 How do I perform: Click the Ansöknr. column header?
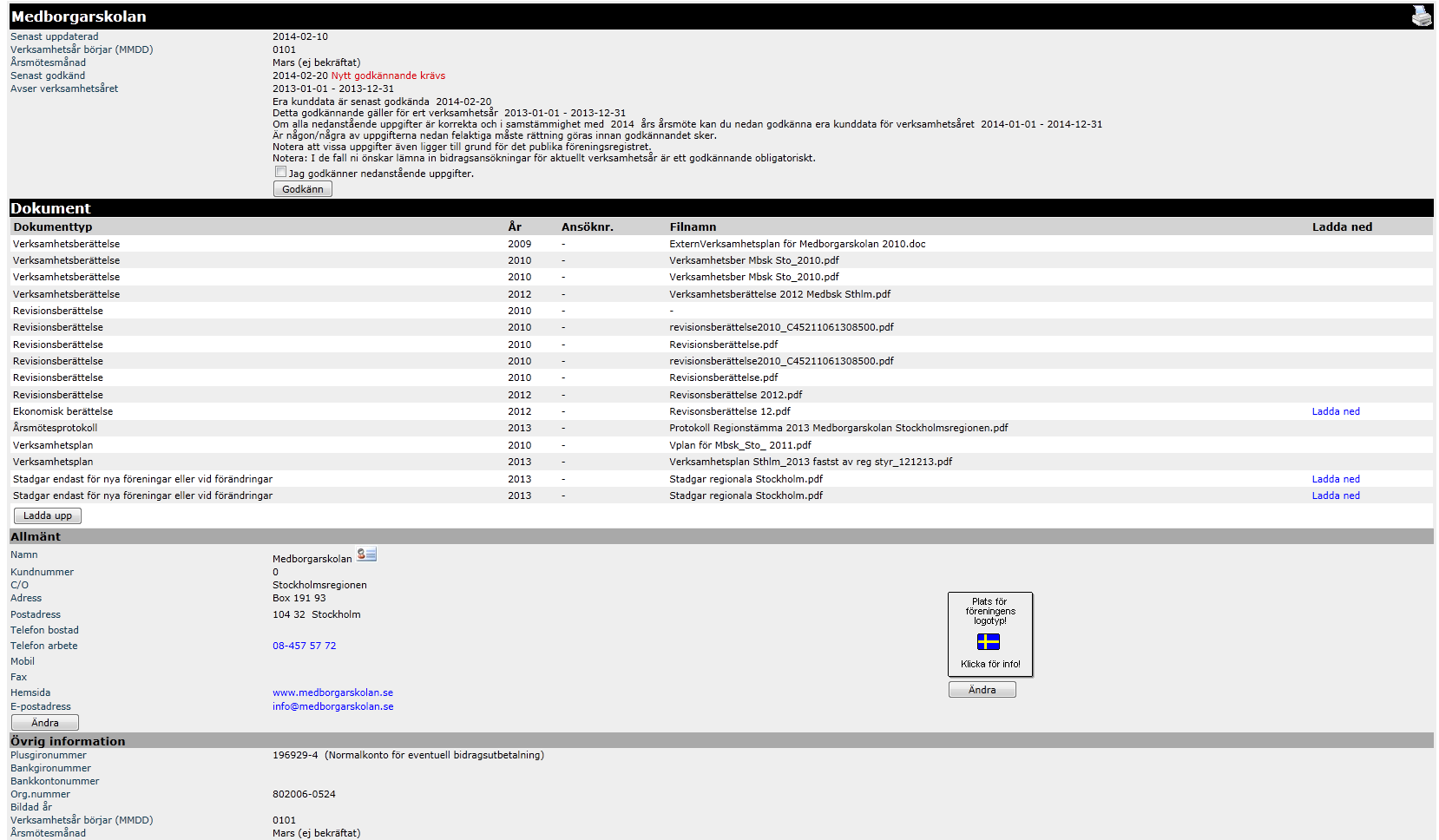click(x=587, y=227)
